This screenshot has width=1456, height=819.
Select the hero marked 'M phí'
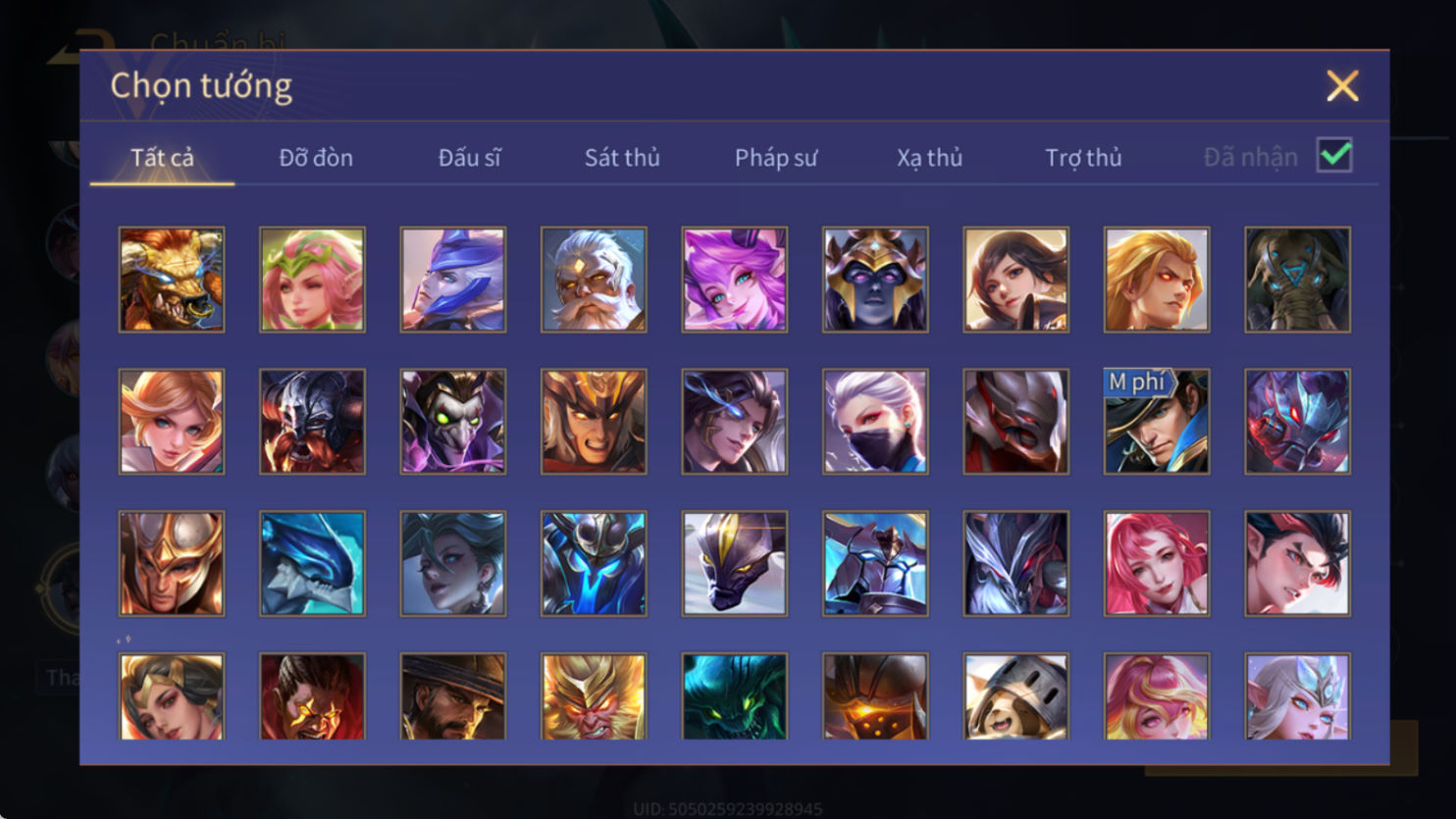[x=1157, y=422]
